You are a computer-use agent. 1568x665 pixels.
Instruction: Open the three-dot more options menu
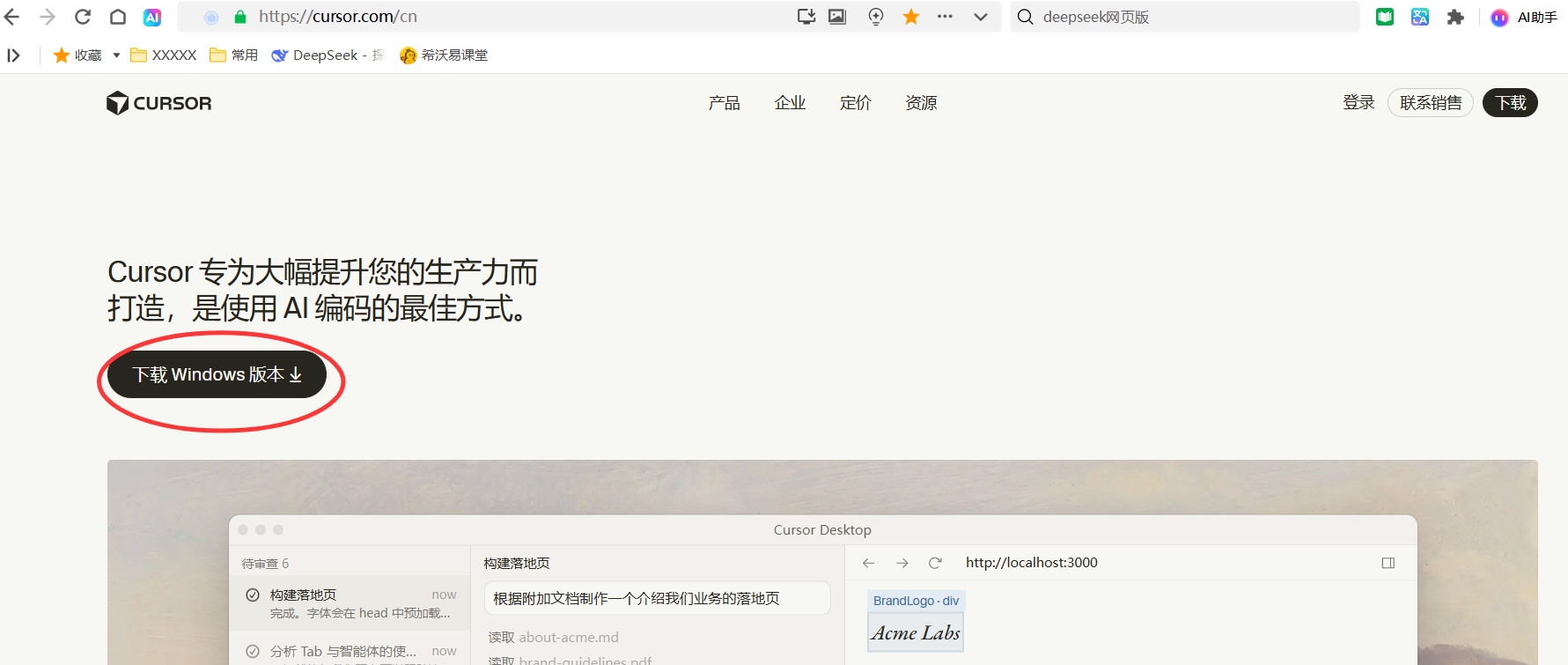945,17
